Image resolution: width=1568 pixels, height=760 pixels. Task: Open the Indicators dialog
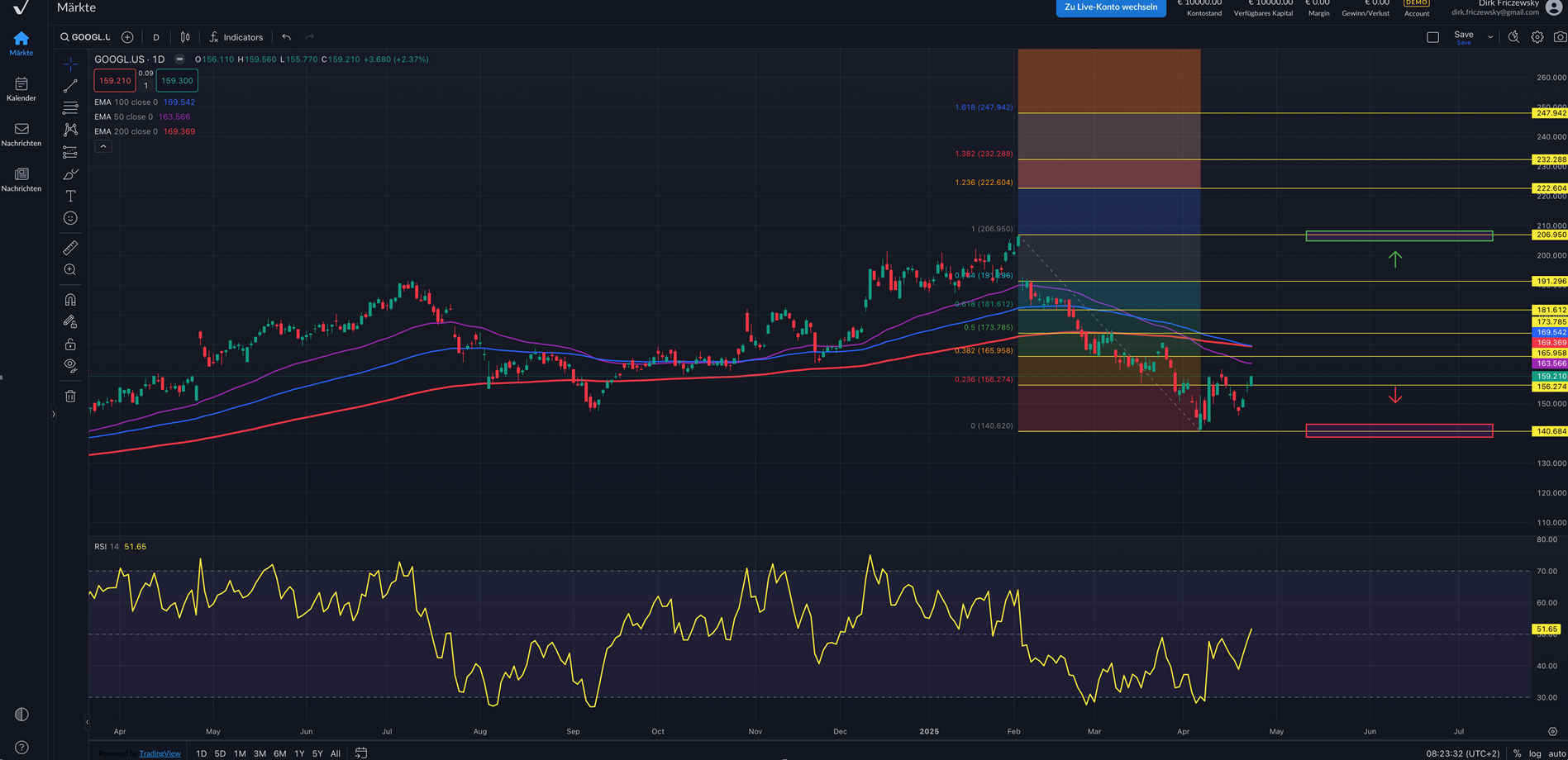[236, 37]
